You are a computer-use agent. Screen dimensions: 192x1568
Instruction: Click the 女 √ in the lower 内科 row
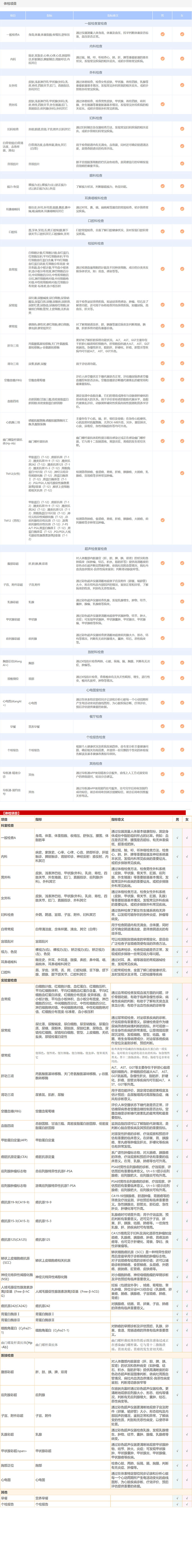pyautogui.click(x=187, y=856)
